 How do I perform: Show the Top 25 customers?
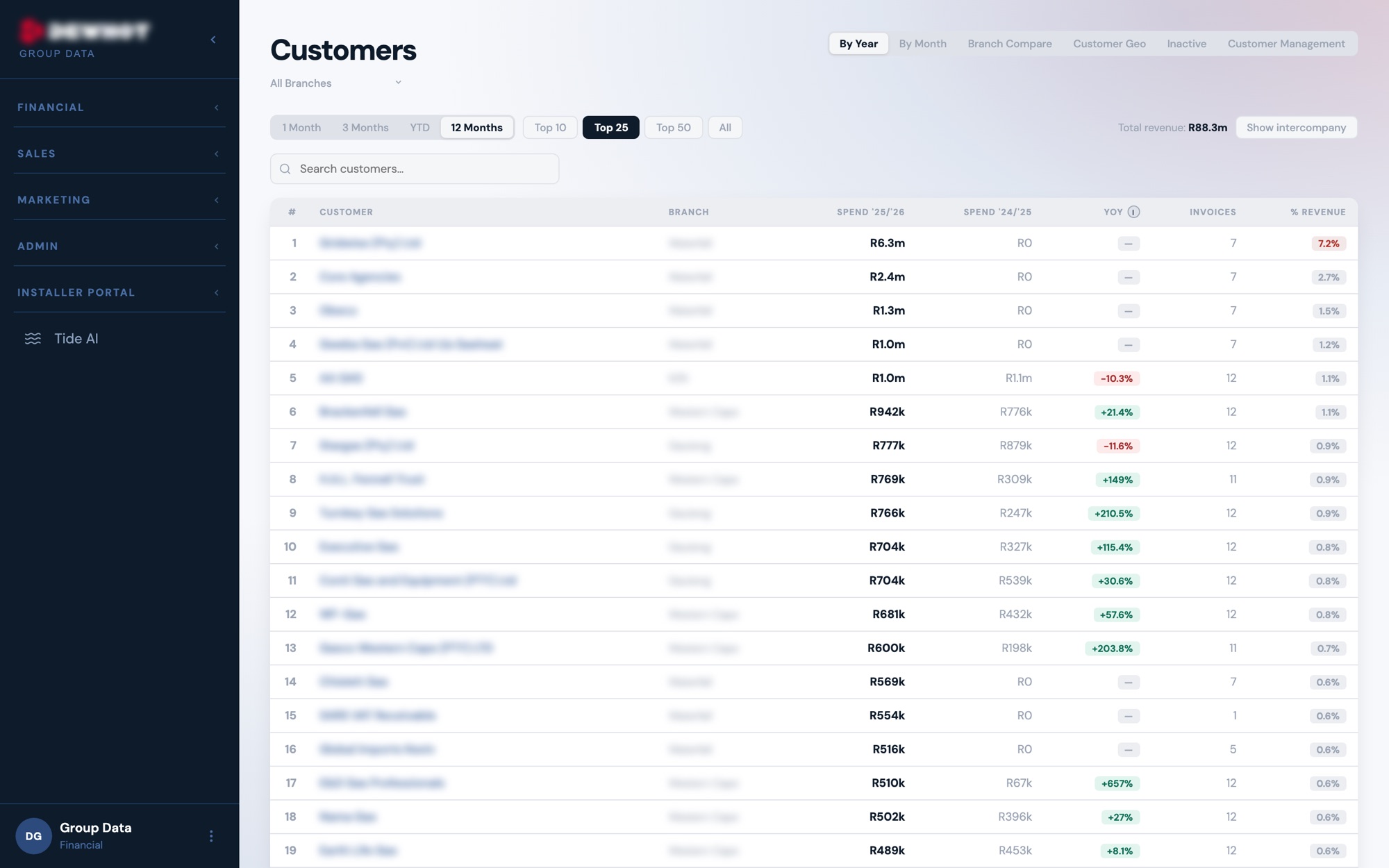click(x=610, y=128)
